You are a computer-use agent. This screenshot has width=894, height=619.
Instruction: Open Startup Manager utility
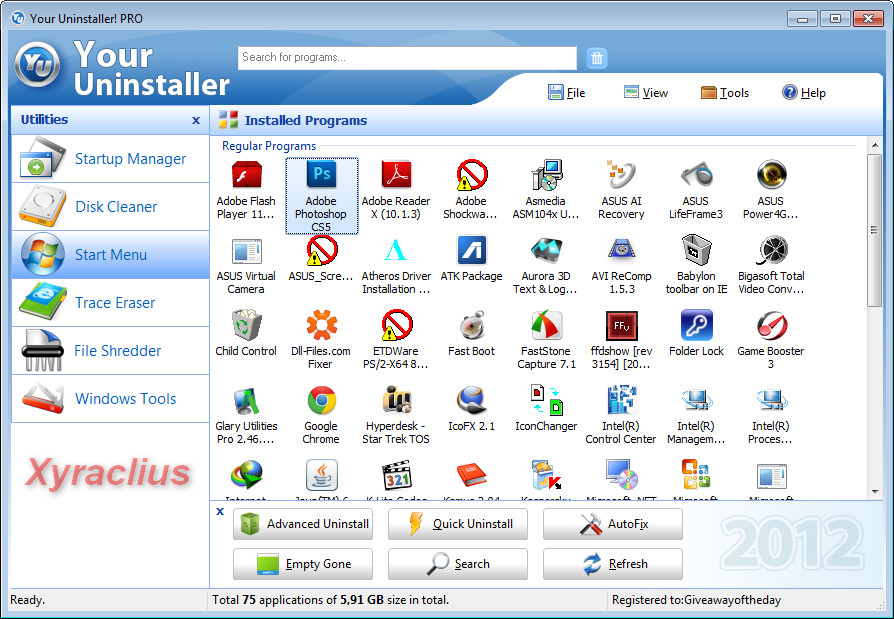(111, 159)
